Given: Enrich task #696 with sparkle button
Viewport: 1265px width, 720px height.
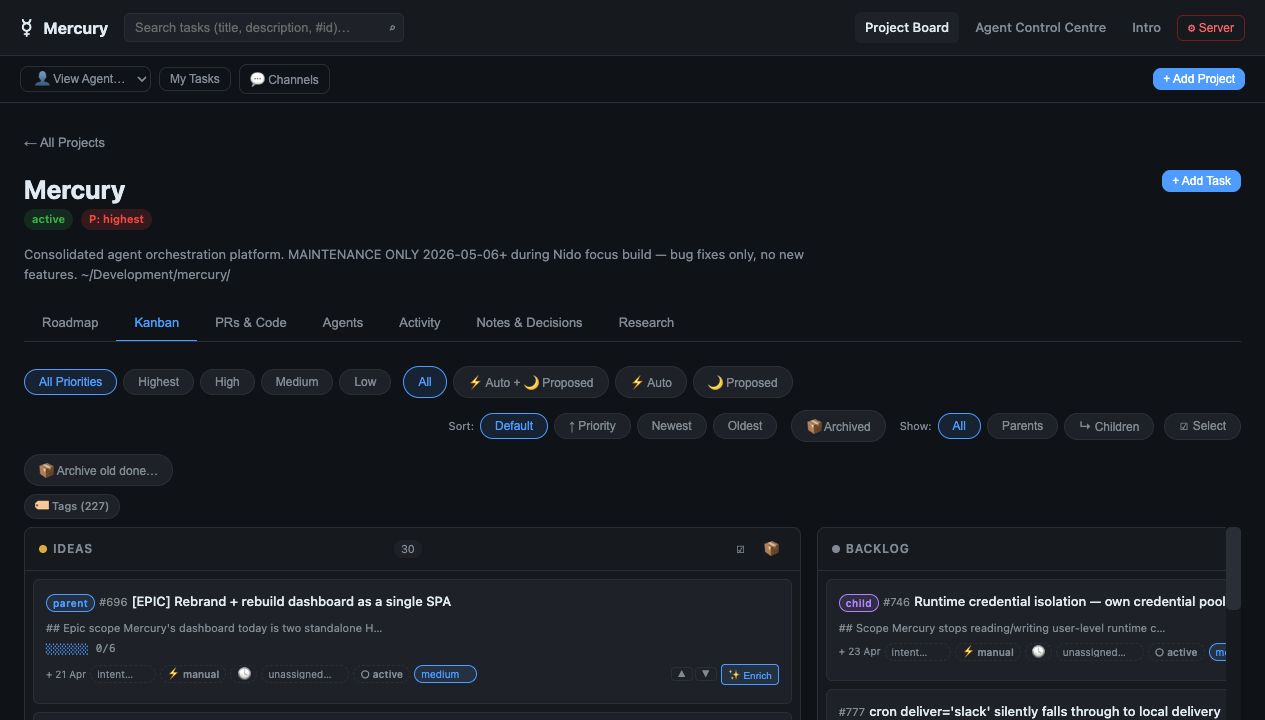Looking at the screenshot, I should (x=750, y=675).
